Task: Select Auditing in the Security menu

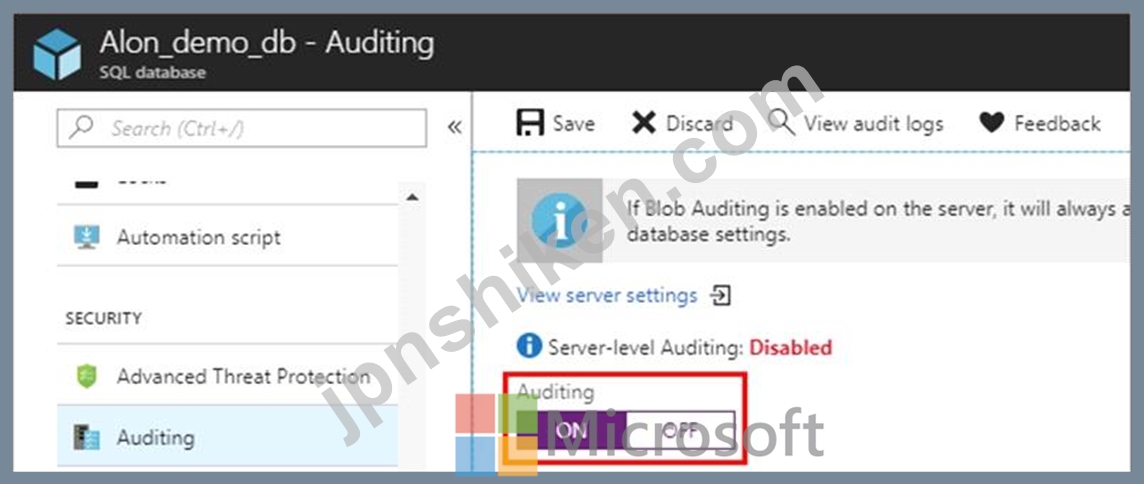Action: pos(228,437)
